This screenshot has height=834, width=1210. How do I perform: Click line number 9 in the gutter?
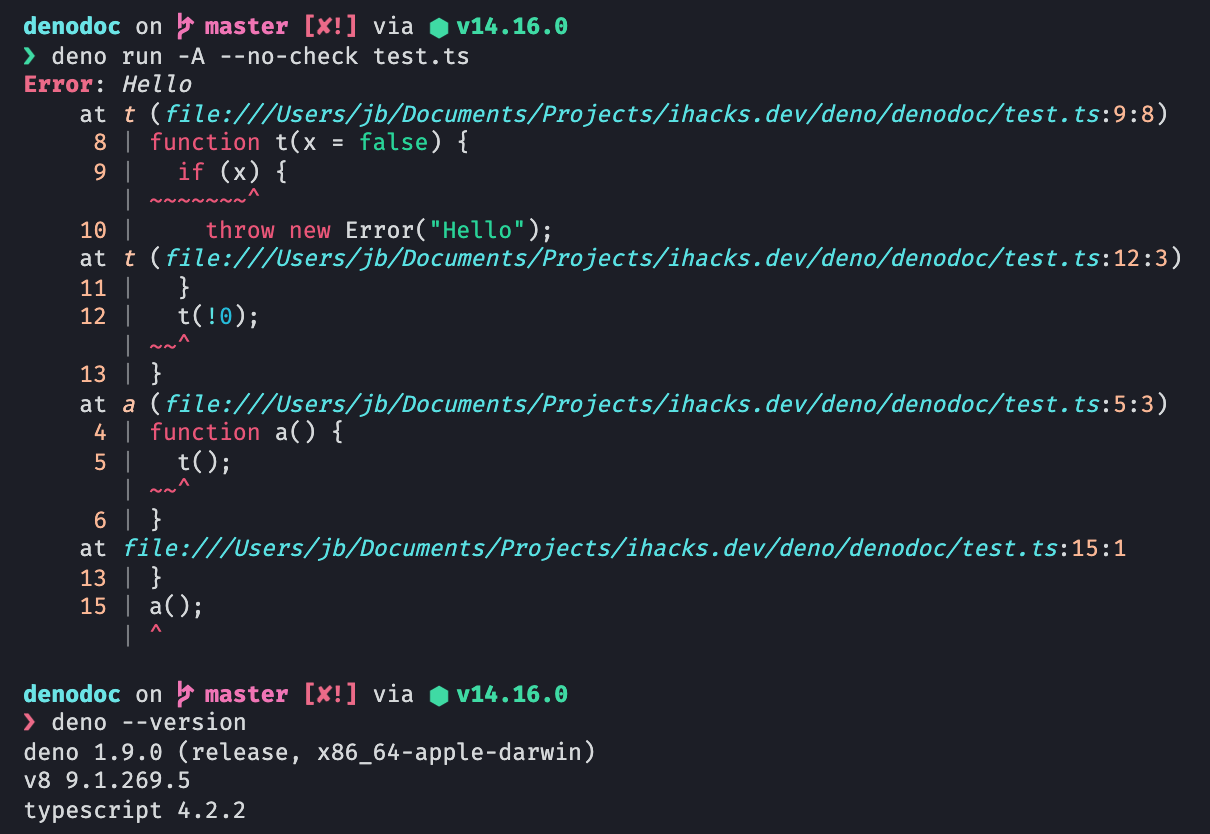(x=100, y=172)
